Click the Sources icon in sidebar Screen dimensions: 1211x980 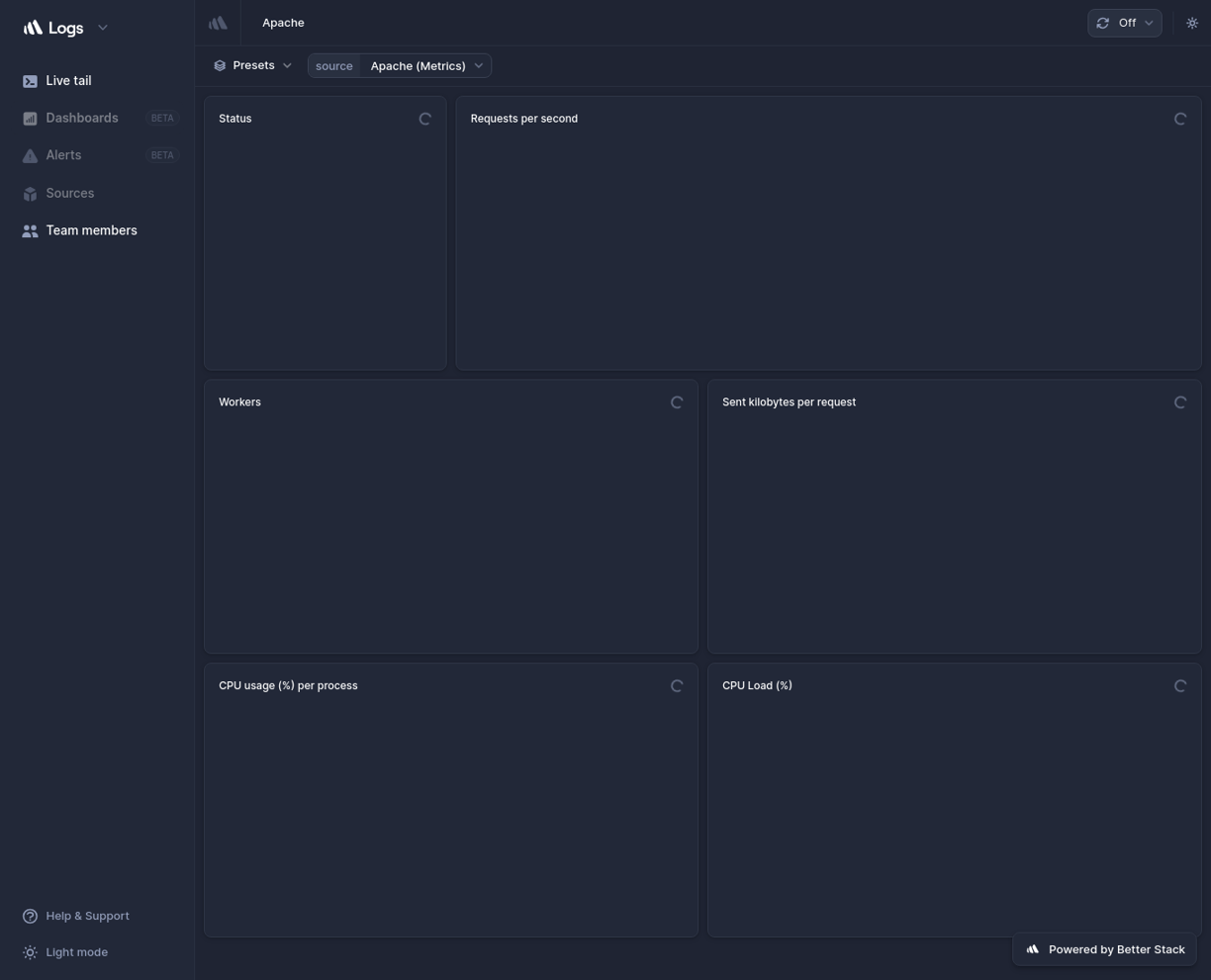point(30,193)
